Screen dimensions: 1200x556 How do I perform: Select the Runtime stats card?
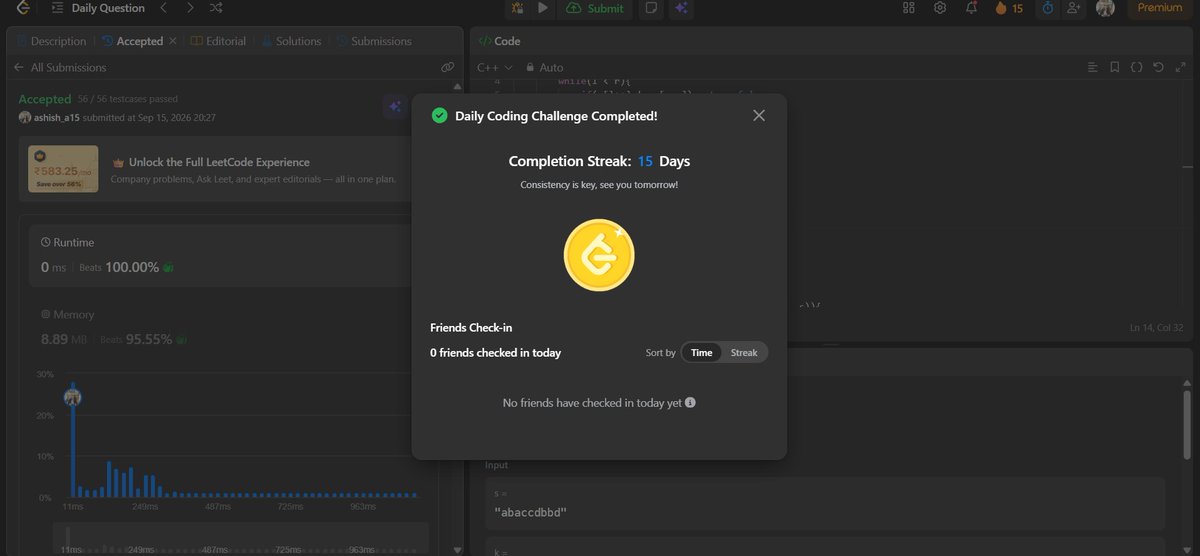220,257
